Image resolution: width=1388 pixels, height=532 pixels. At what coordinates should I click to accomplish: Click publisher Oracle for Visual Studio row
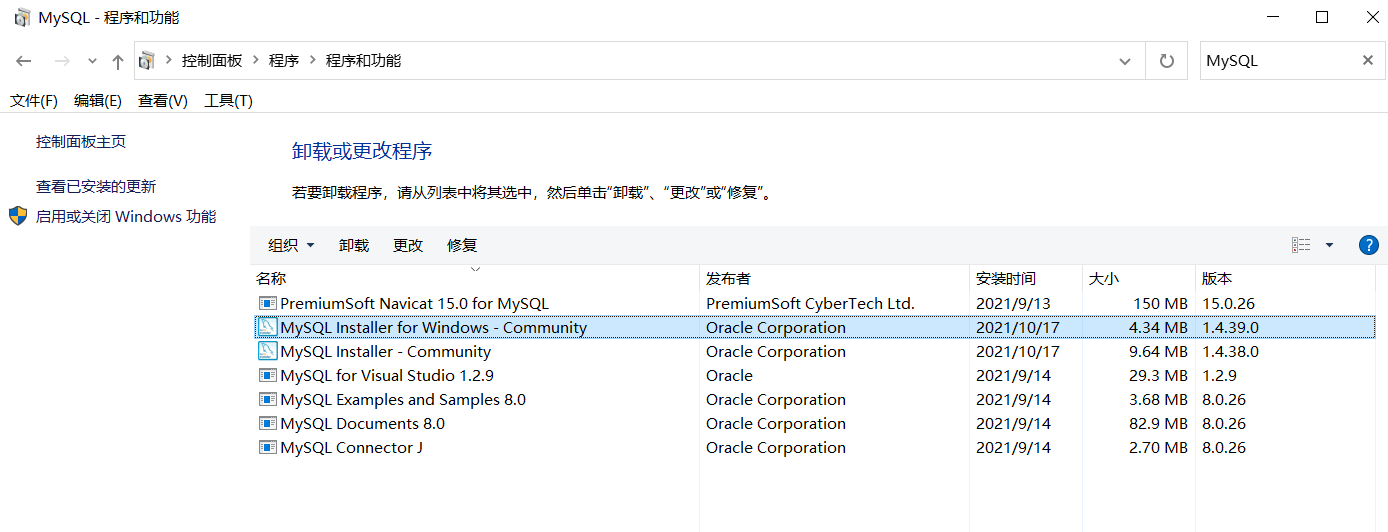(729, 375)
